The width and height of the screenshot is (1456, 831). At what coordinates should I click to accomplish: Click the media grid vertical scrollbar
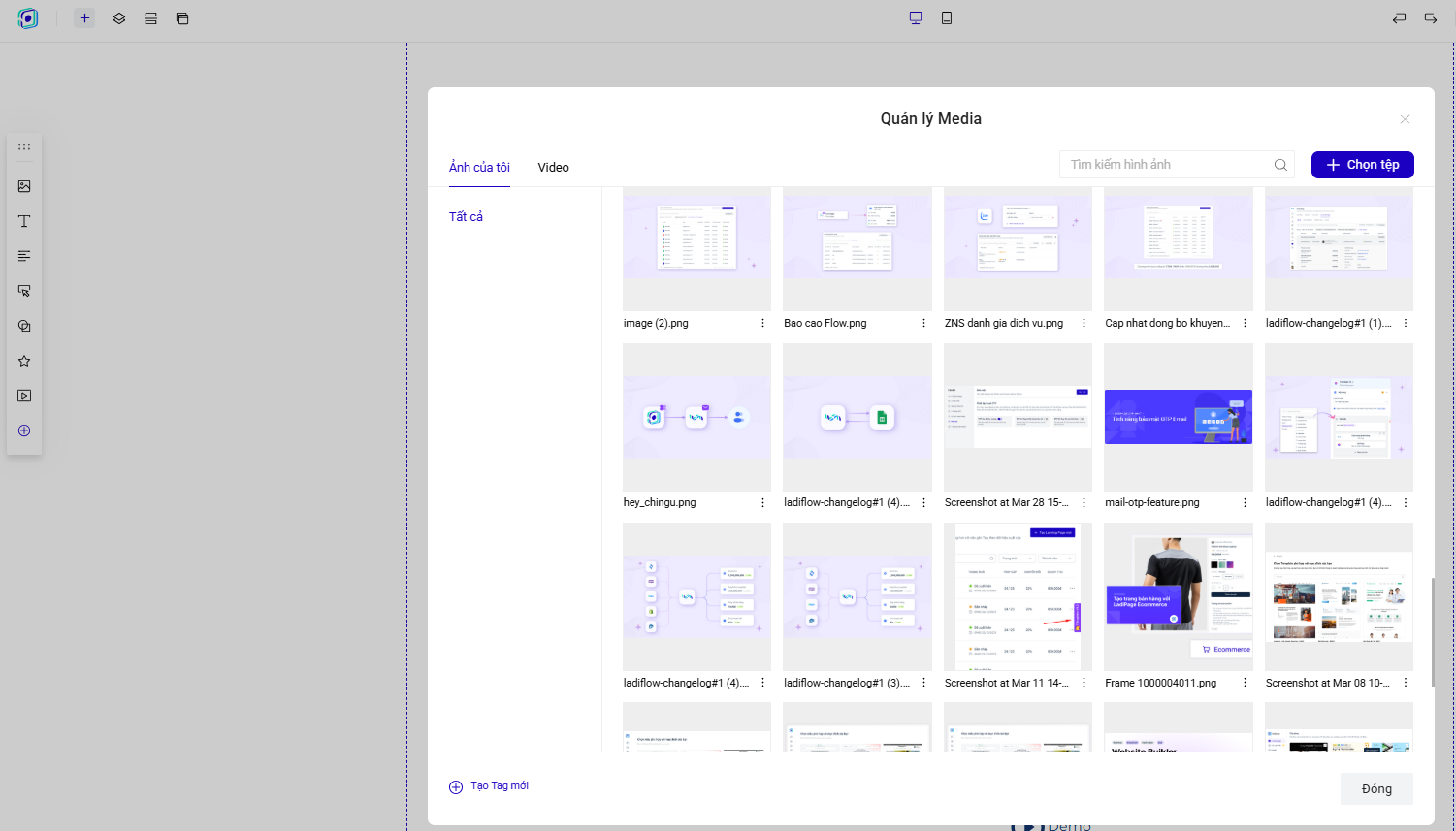[x=1433, y=632]
